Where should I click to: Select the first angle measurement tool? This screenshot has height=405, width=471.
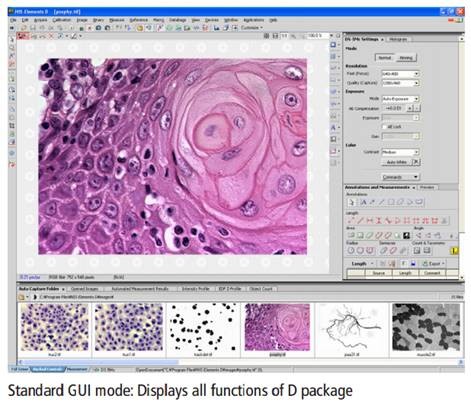(418, 236)
